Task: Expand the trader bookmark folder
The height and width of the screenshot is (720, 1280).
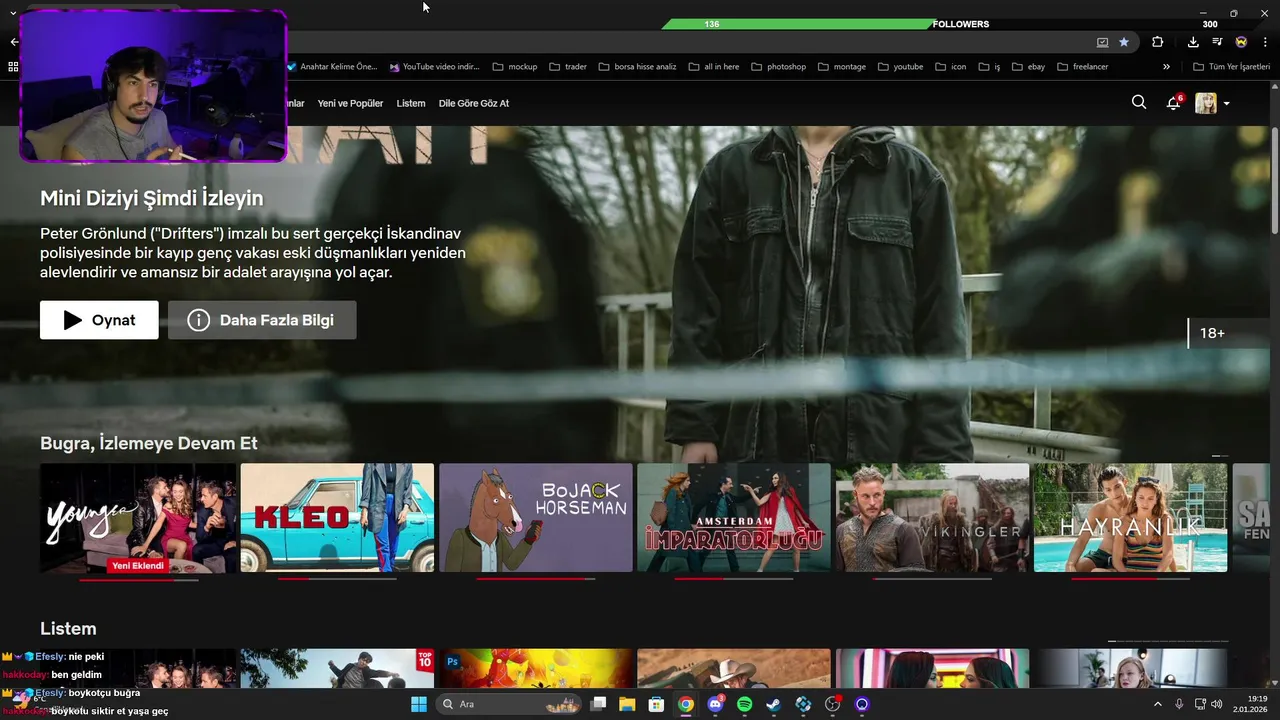Action: (567, 67)
